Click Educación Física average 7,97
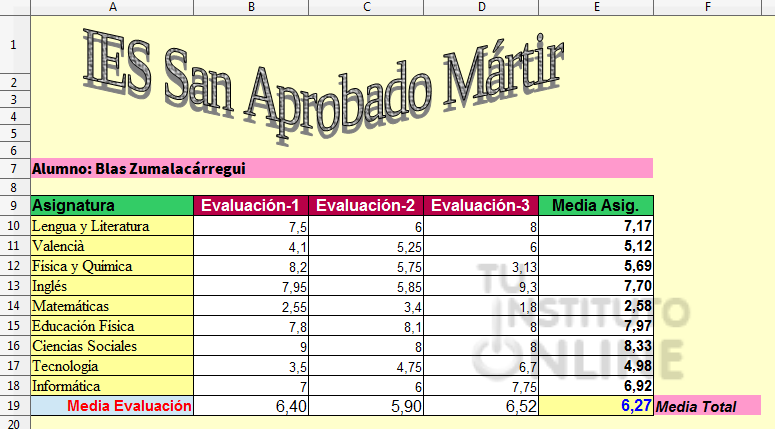The width and height of the screenshot is (775, 429). (596, 326)
